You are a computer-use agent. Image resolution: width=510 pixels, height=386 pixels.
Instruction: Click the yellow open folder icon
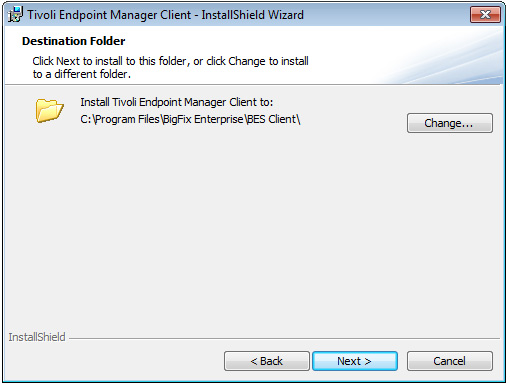pyautogui.click(x=50, y=110)
